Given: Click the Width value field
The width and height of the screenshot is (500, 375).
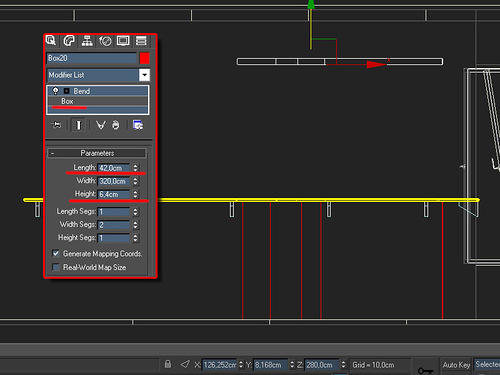Looking at the screenshot, I should [x=114, y=181].
